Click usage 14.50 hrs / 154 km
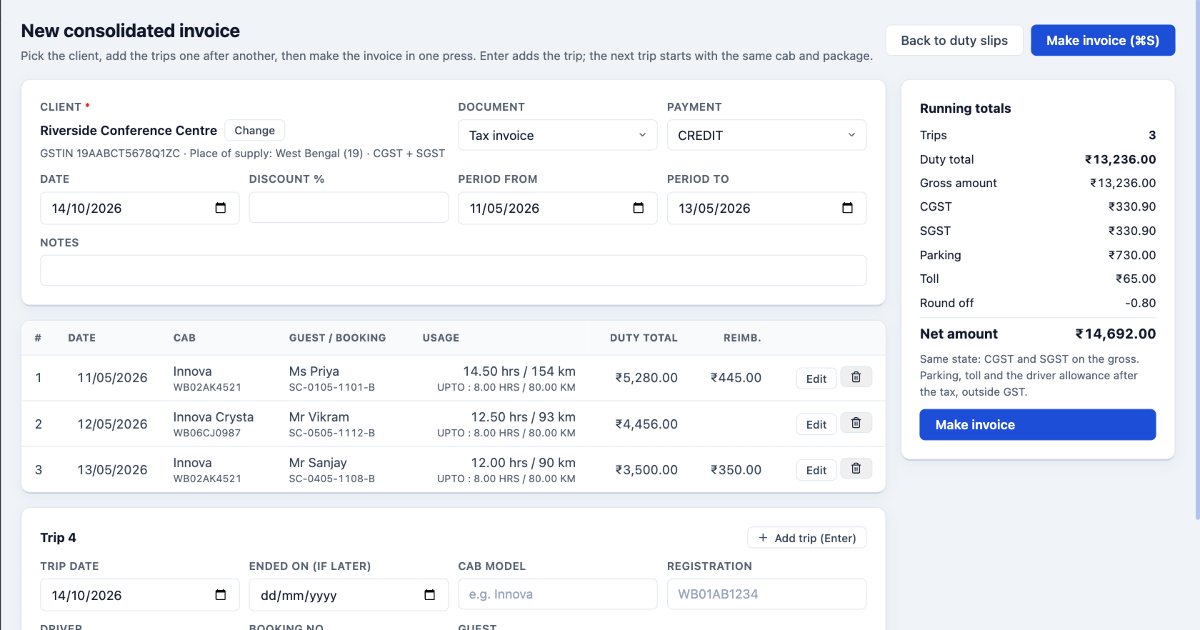Viewport: 1200px width, 630px height. (x=519, y=371)
